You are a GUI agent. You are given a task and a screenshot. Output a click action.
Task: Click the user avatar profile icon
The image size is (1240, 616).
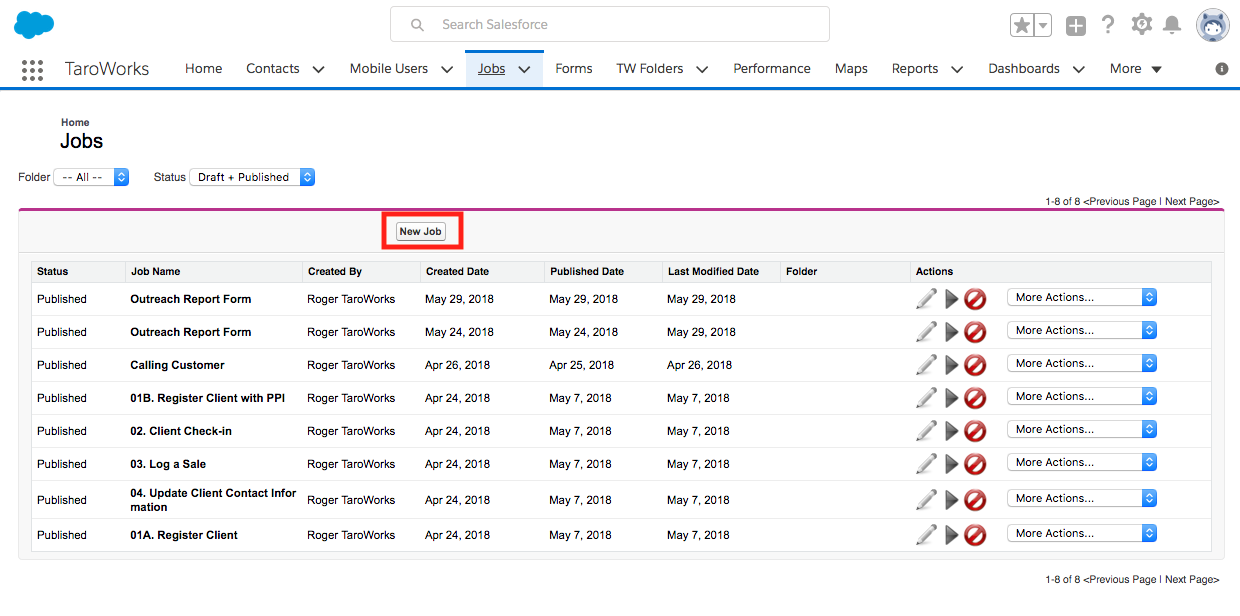(1212, 25)
